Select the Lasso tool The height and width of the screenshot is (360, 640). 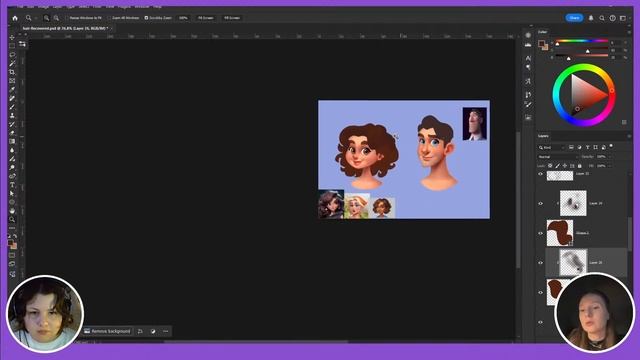click(12, 55)
